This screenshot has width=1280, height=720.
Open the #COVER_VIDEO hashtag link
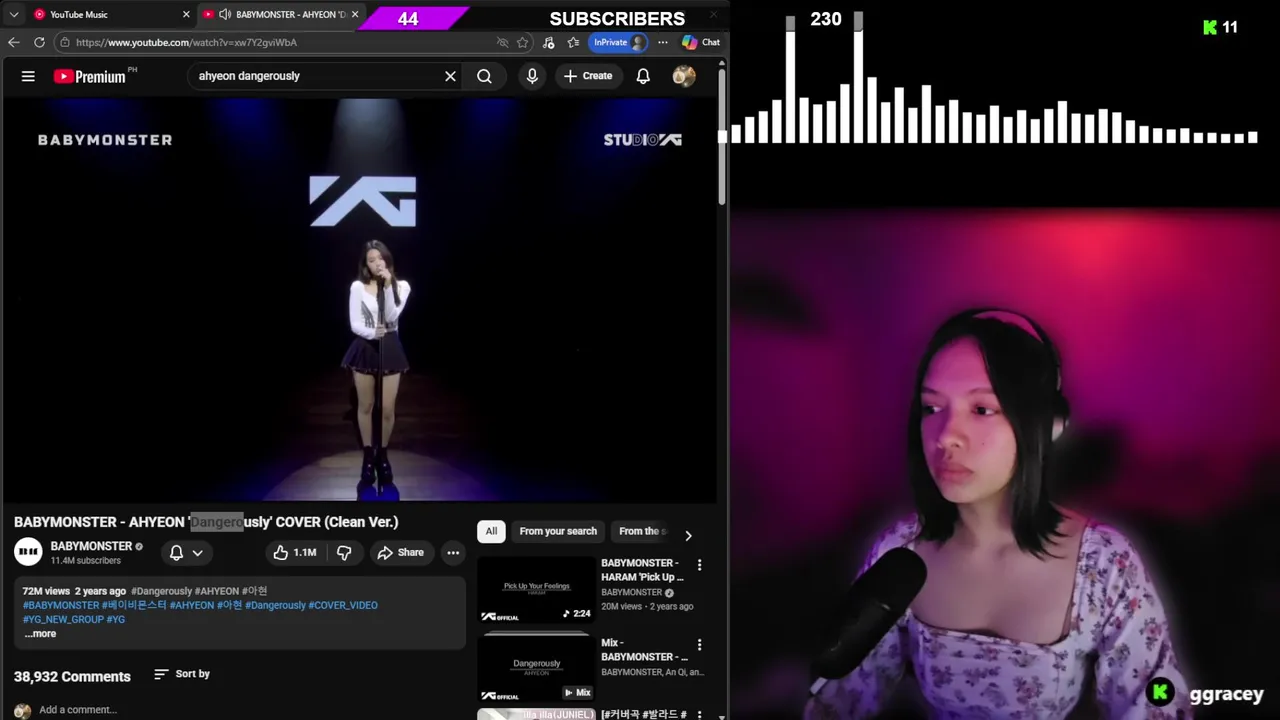tap(343, 605)
